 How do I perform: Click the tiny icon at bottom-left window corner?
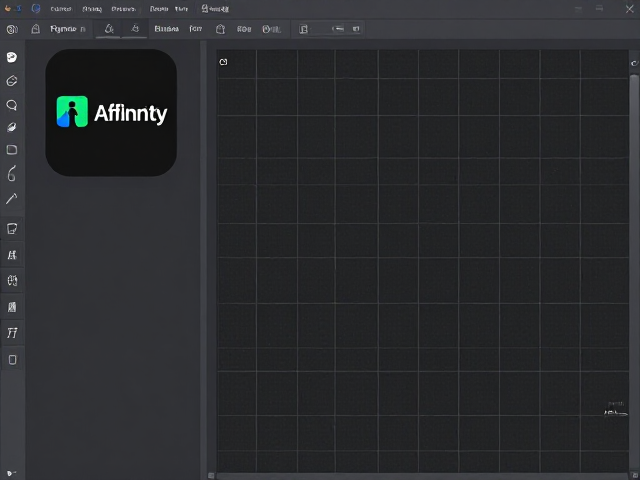[11, 473]
